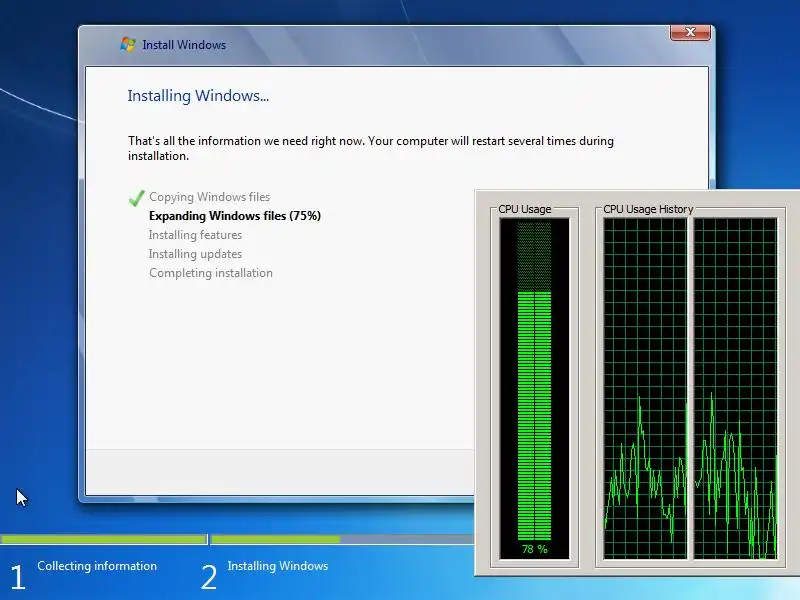Click the 'Install Windows' title bar text
The image size is (800, 600).
pyautogui.click(x=184, y=45)
